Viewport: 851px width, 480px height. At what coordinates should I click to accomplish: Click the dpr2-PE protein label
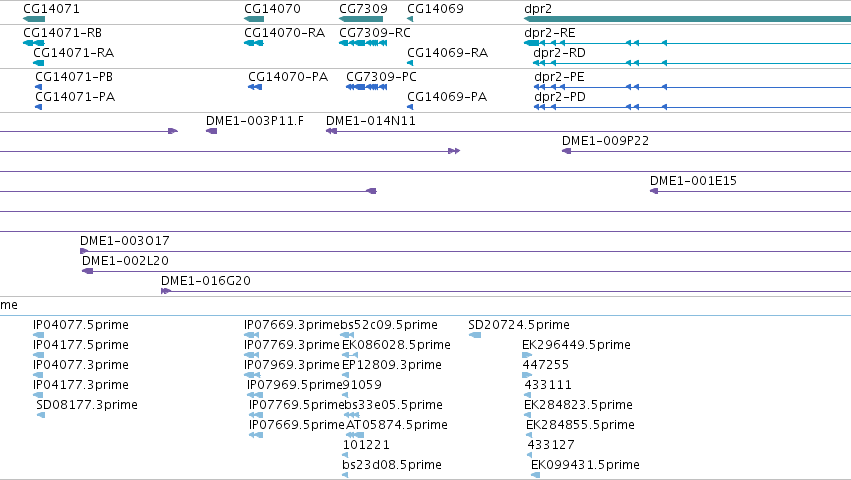559,77
